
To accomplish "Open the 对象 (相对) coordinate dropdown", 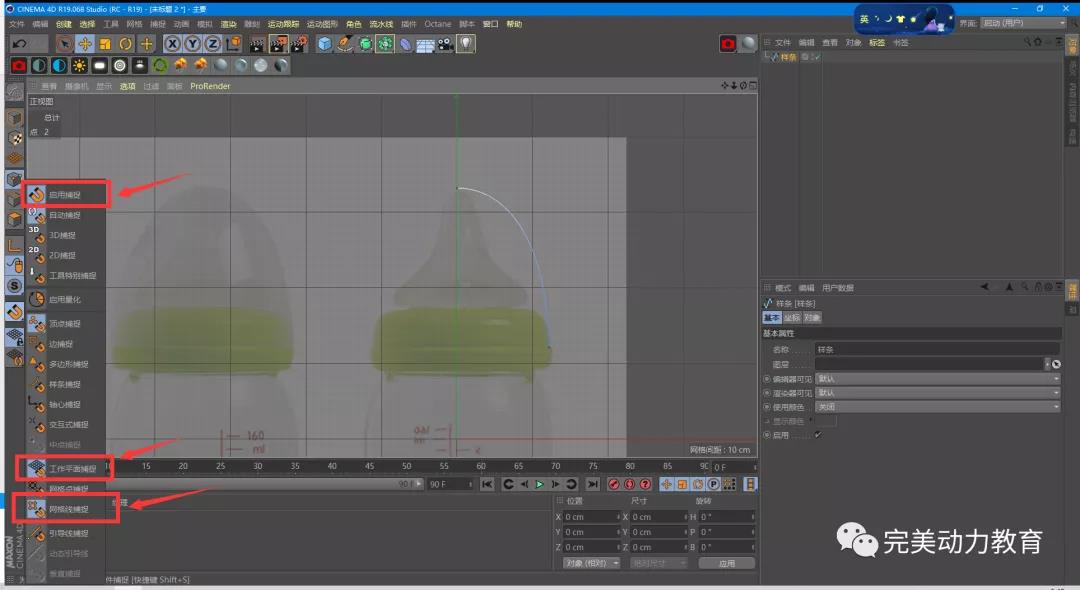I will [593, 563].
